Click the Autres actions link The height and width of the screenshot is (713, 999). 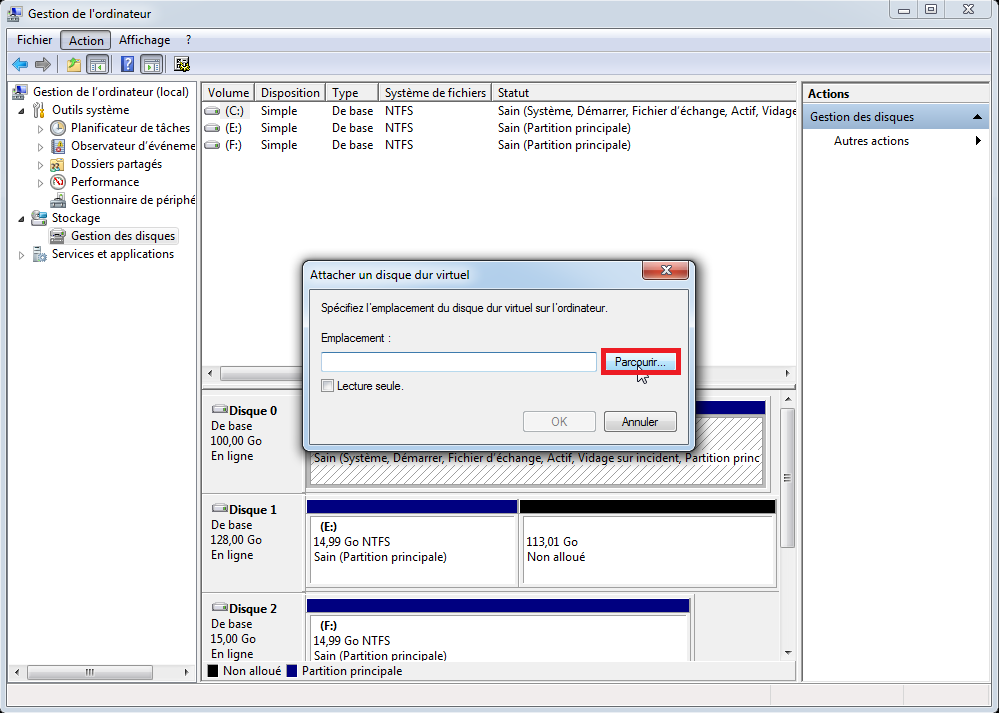coord(871,141)
